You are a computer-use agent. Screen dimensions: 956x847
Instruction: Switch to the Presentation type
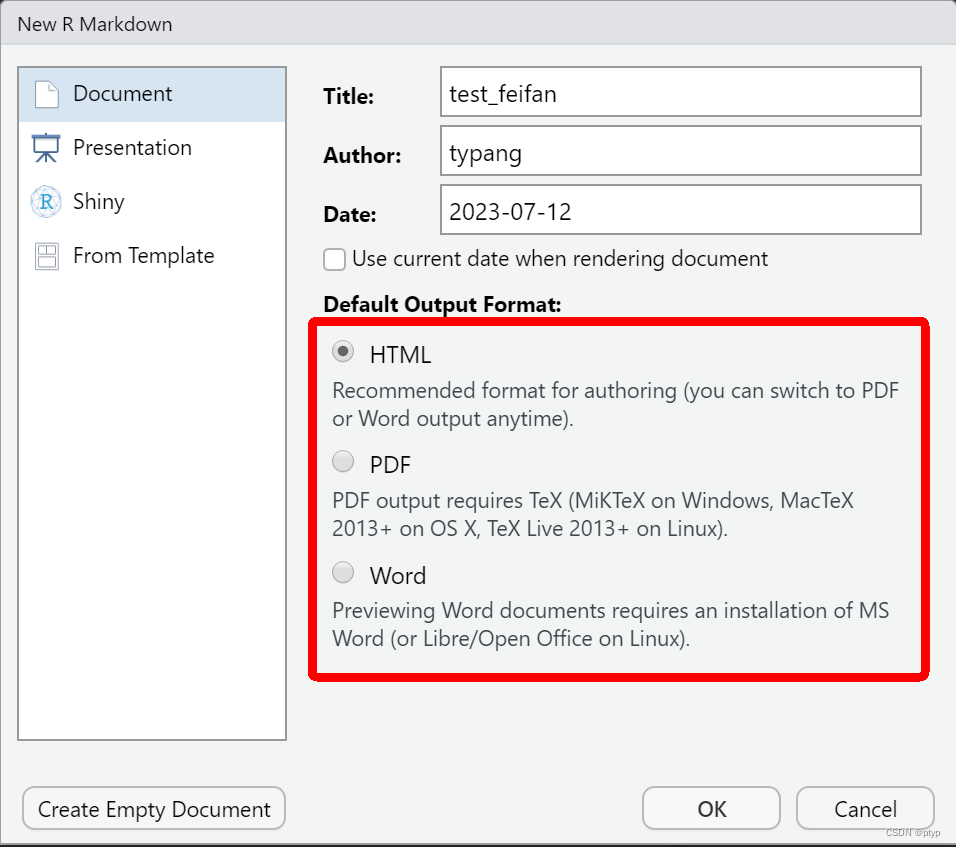tap(152, 148)
